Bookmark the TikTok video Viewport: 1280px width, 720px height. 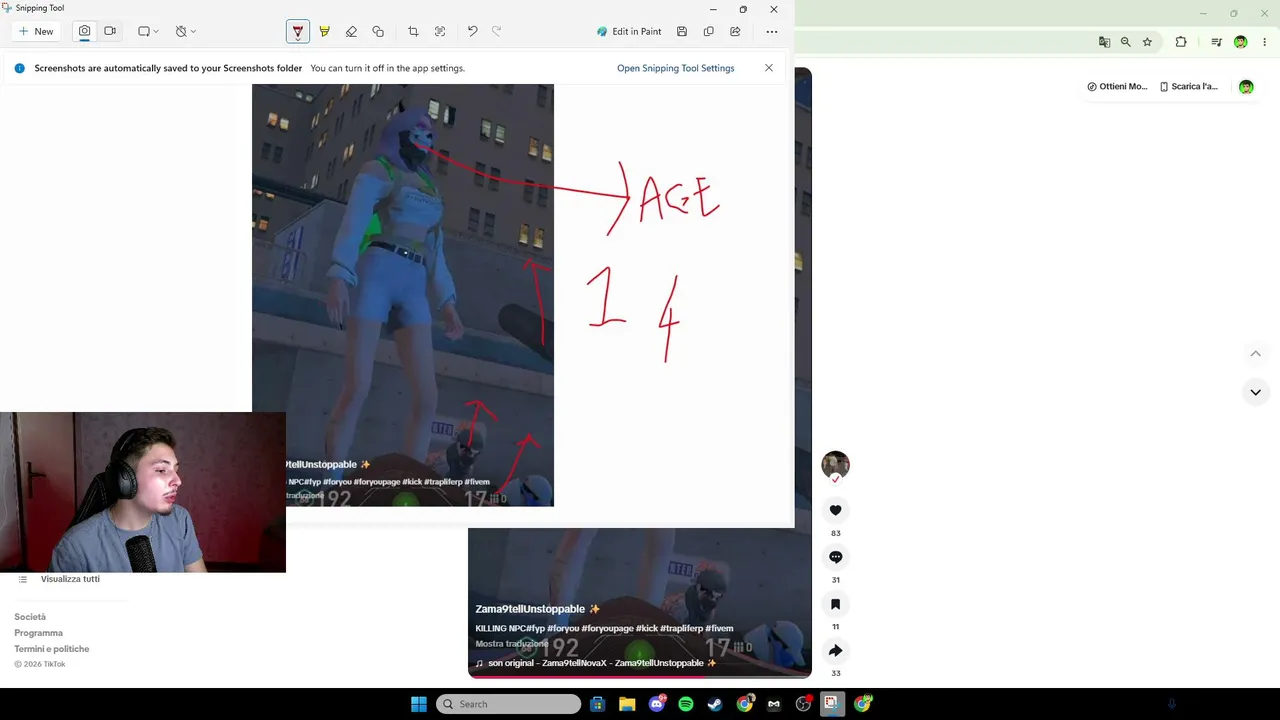coord(836,604)
